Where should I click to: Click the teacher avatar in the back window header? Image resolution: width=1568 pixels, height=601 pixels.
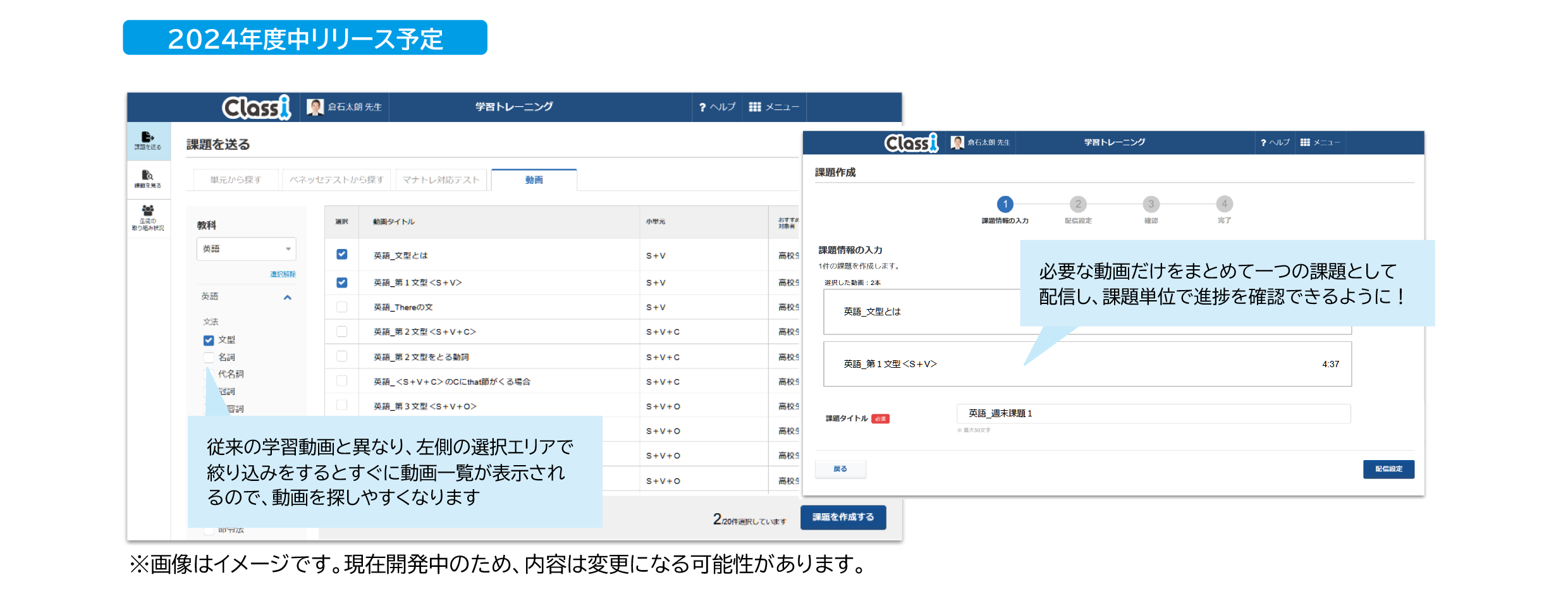pos(315,107)
